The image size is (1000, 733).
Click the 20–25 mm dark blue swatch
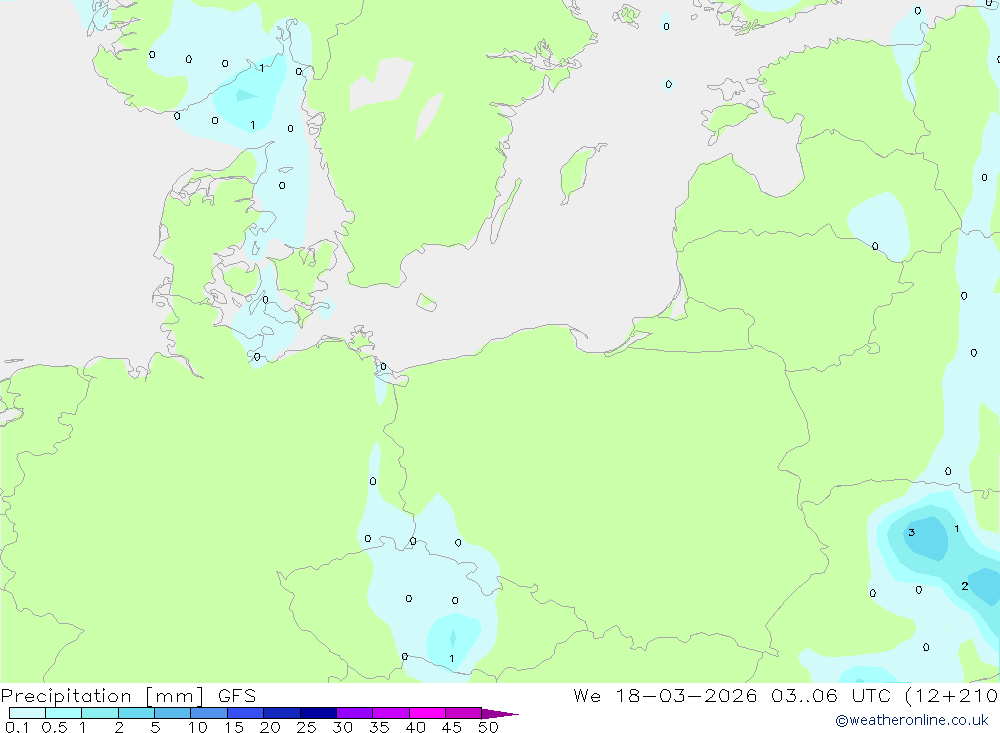(x=282, y=713)
